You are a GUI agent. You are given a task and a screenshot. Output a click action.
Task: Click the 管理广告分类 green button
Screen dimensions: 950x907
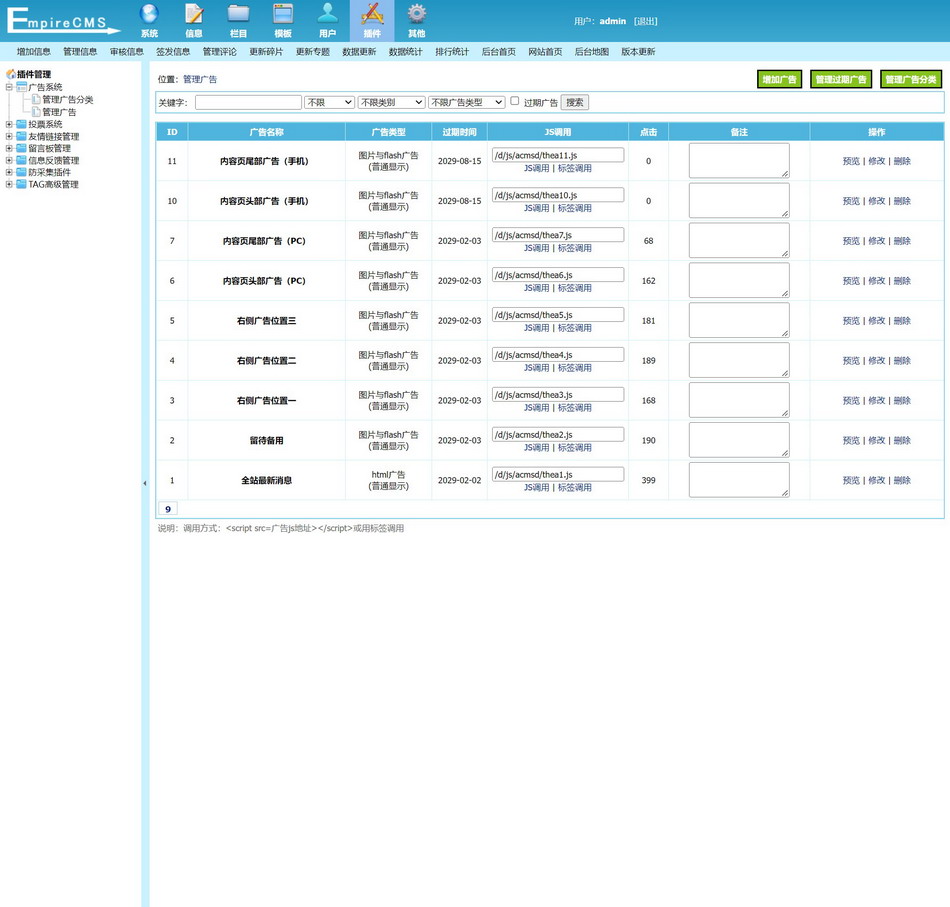(x=911, y=79)
